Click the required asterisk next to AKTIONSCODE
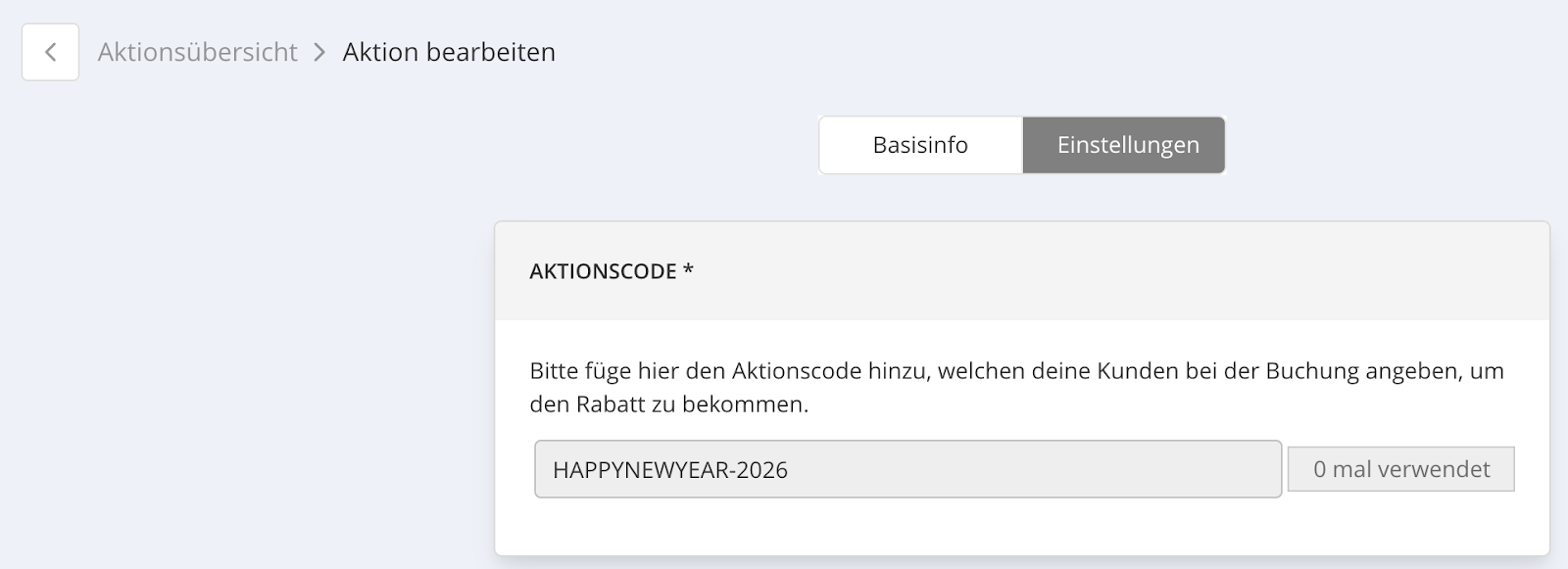1568x569 pixels. (689, 268)
